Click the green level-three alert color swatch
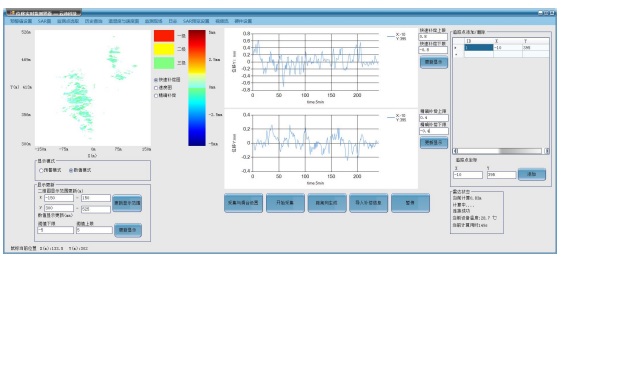Screen dimensions: 640x365 [x=164, y=63]
